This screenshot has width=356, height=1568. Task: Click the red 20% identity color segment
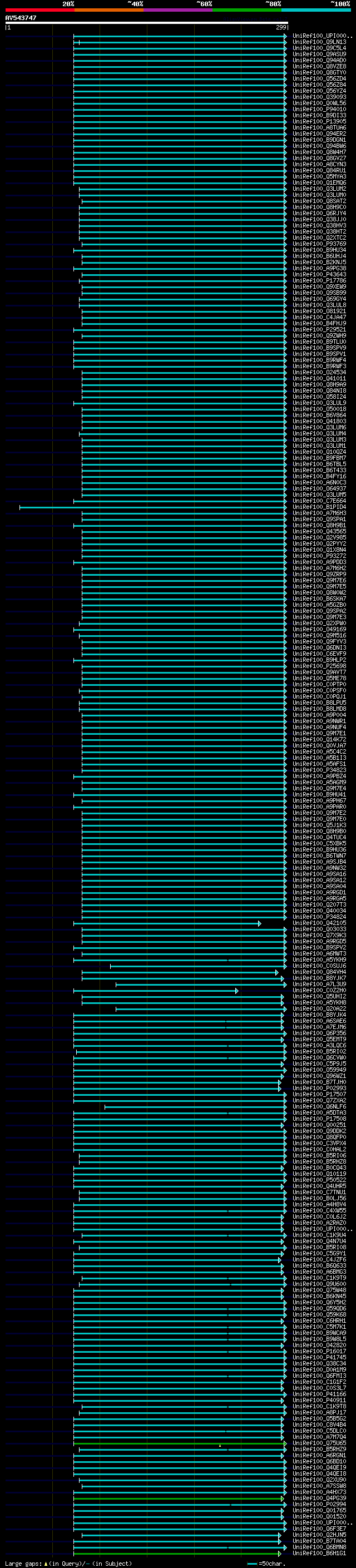point(39,11)
